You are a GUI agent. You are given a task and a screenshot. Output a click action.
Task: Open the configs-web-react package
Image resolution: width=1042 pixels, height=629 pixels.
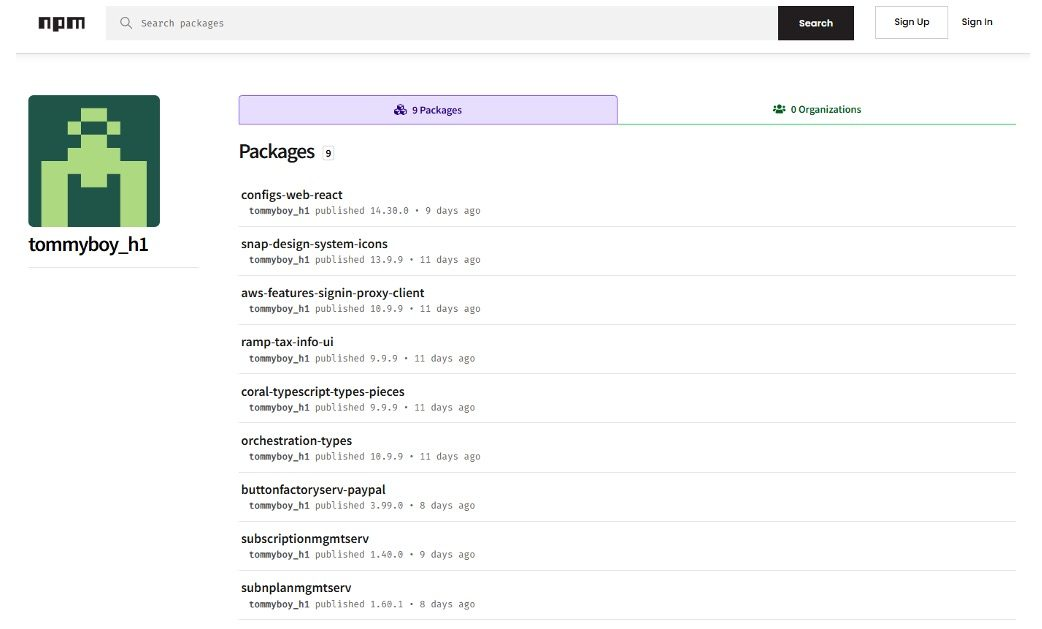[x=292, y=194]
